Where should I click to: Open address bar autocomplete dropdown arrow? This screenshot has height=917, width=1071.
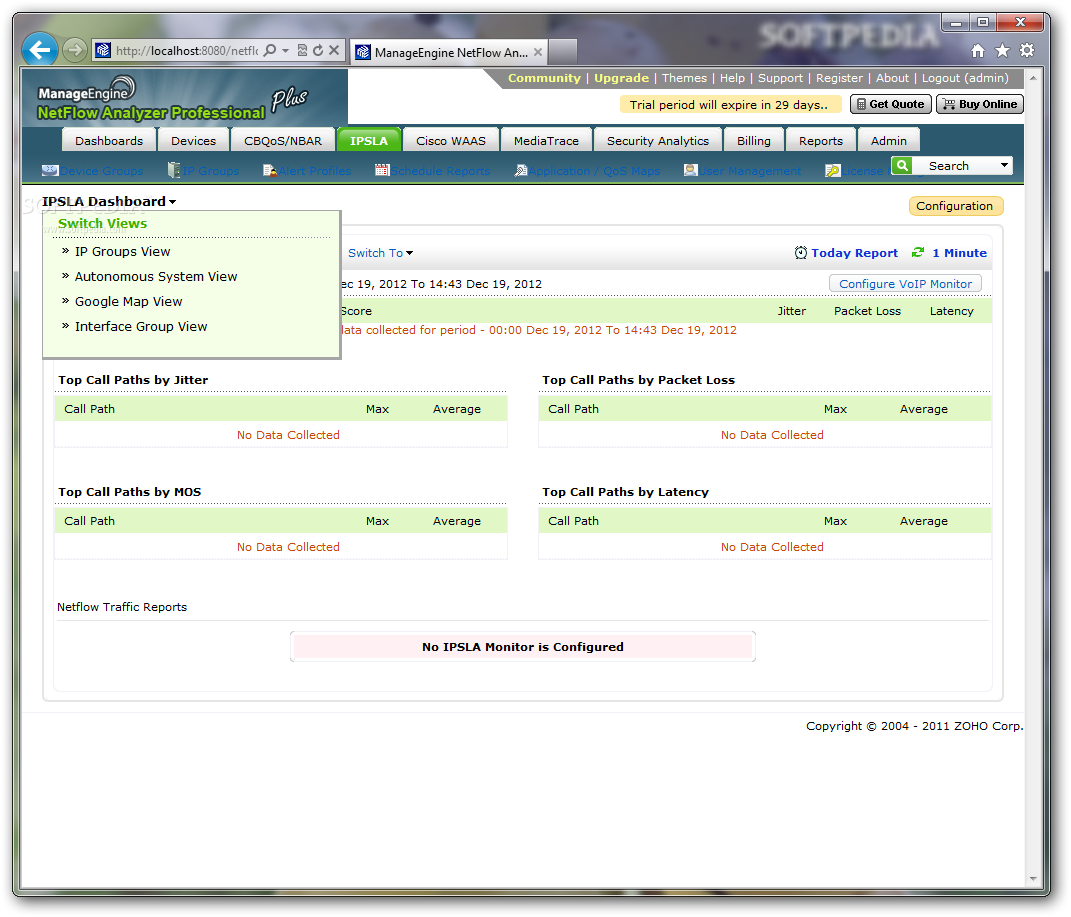(286, 51)
